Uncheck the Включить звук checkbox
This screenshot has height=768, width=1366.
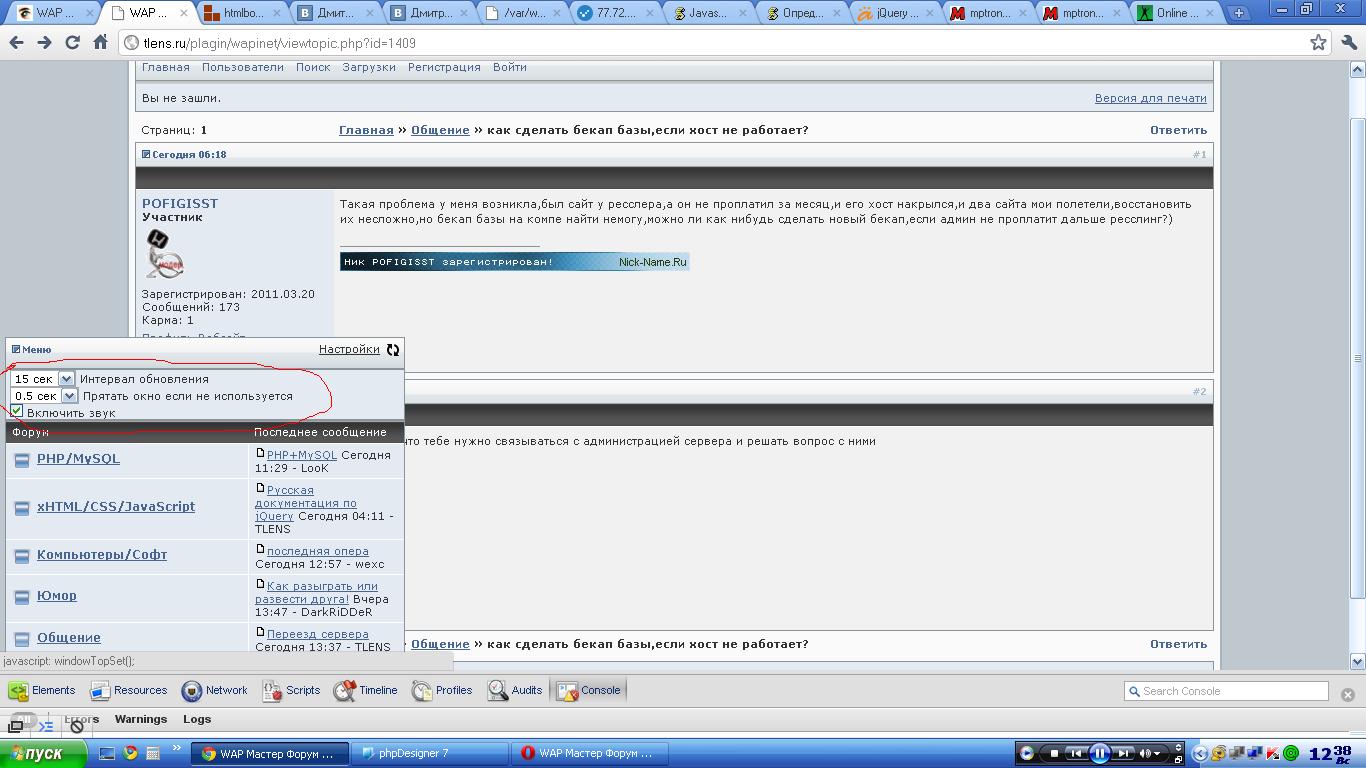coord(17,412)
